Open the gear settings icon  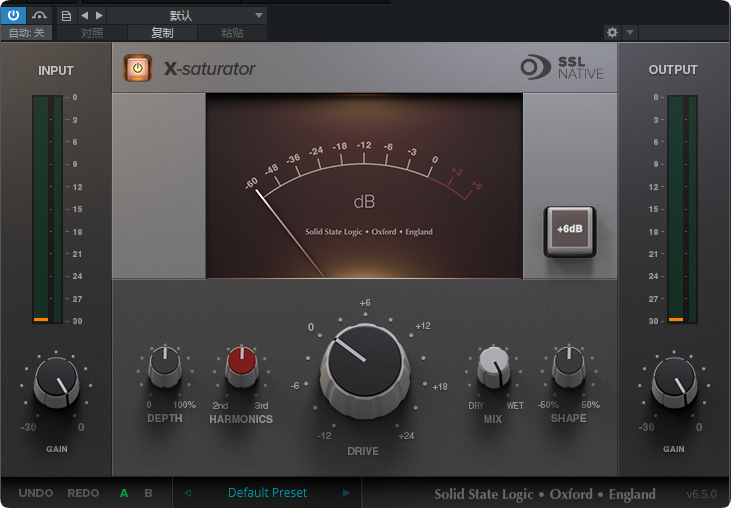(612, 32)
